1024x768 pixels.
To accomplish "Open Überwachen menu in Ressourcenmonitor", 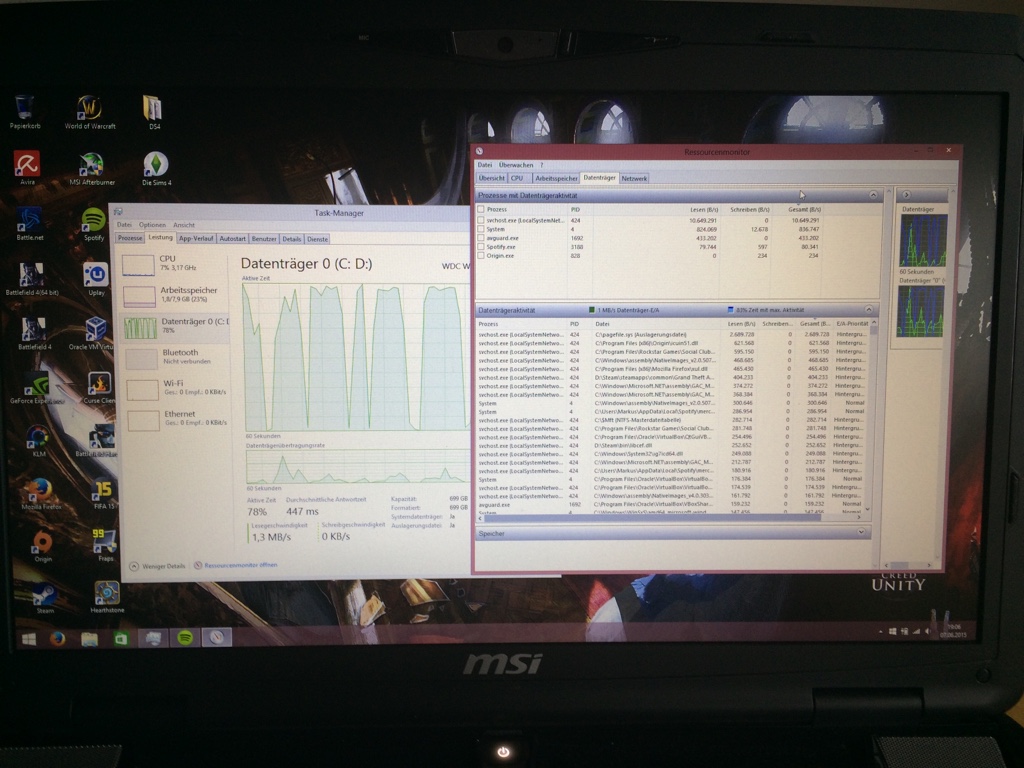I will click(516, 165).
